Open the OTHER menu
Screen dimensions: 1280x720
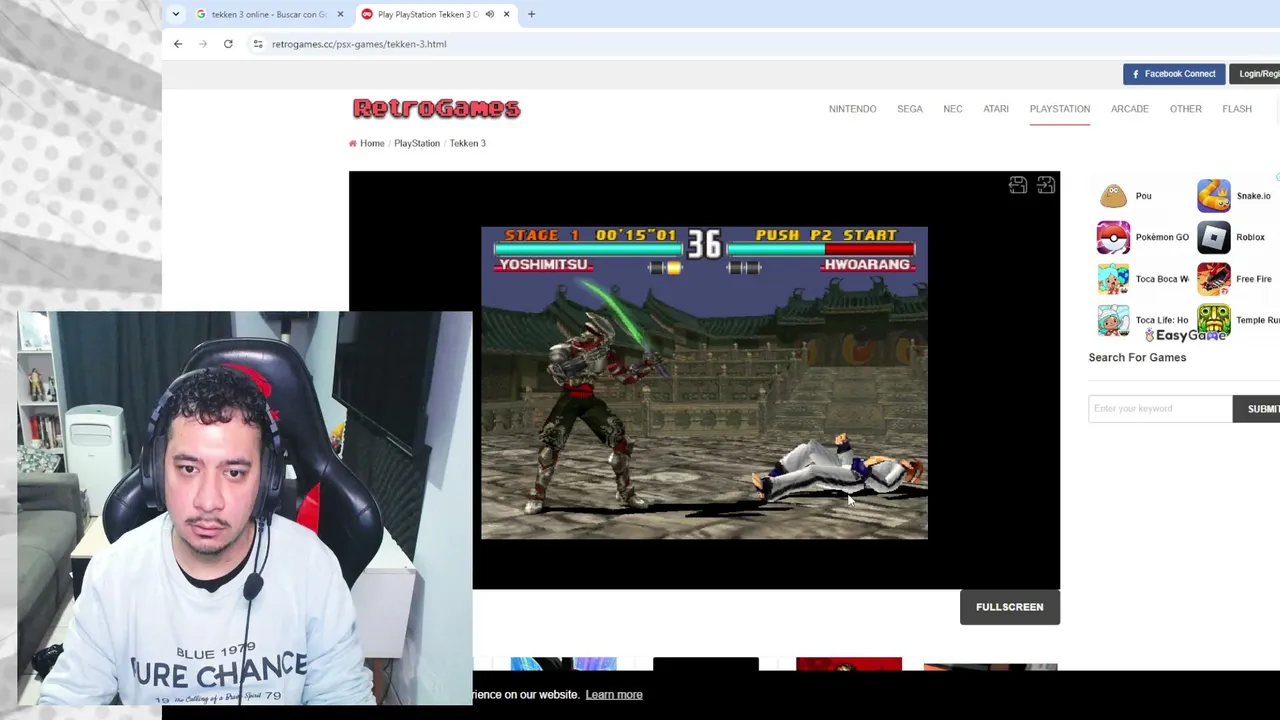[1186, 109]
